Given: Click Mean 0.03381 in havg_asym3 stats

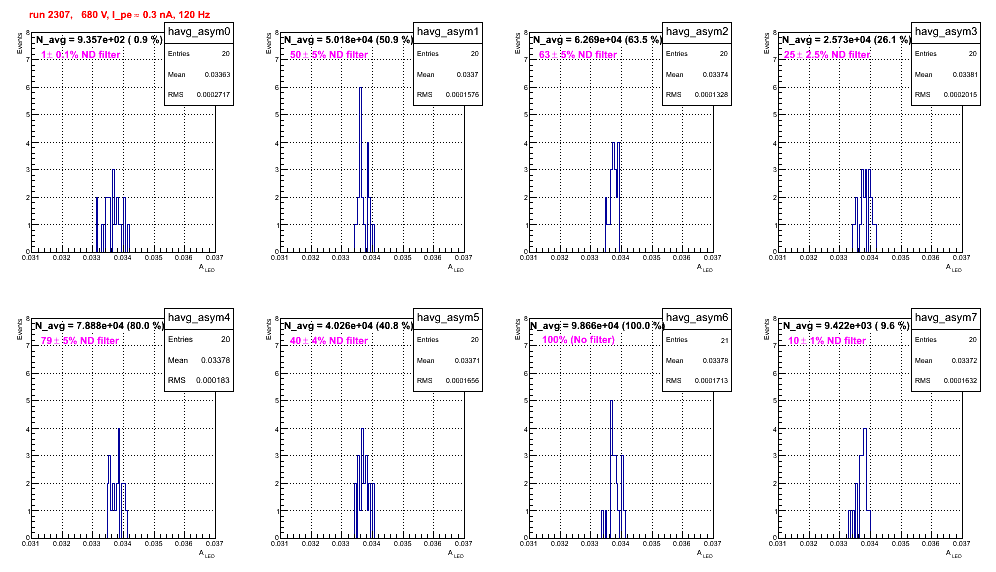Looking at the screenshot, I should (946, 74).
